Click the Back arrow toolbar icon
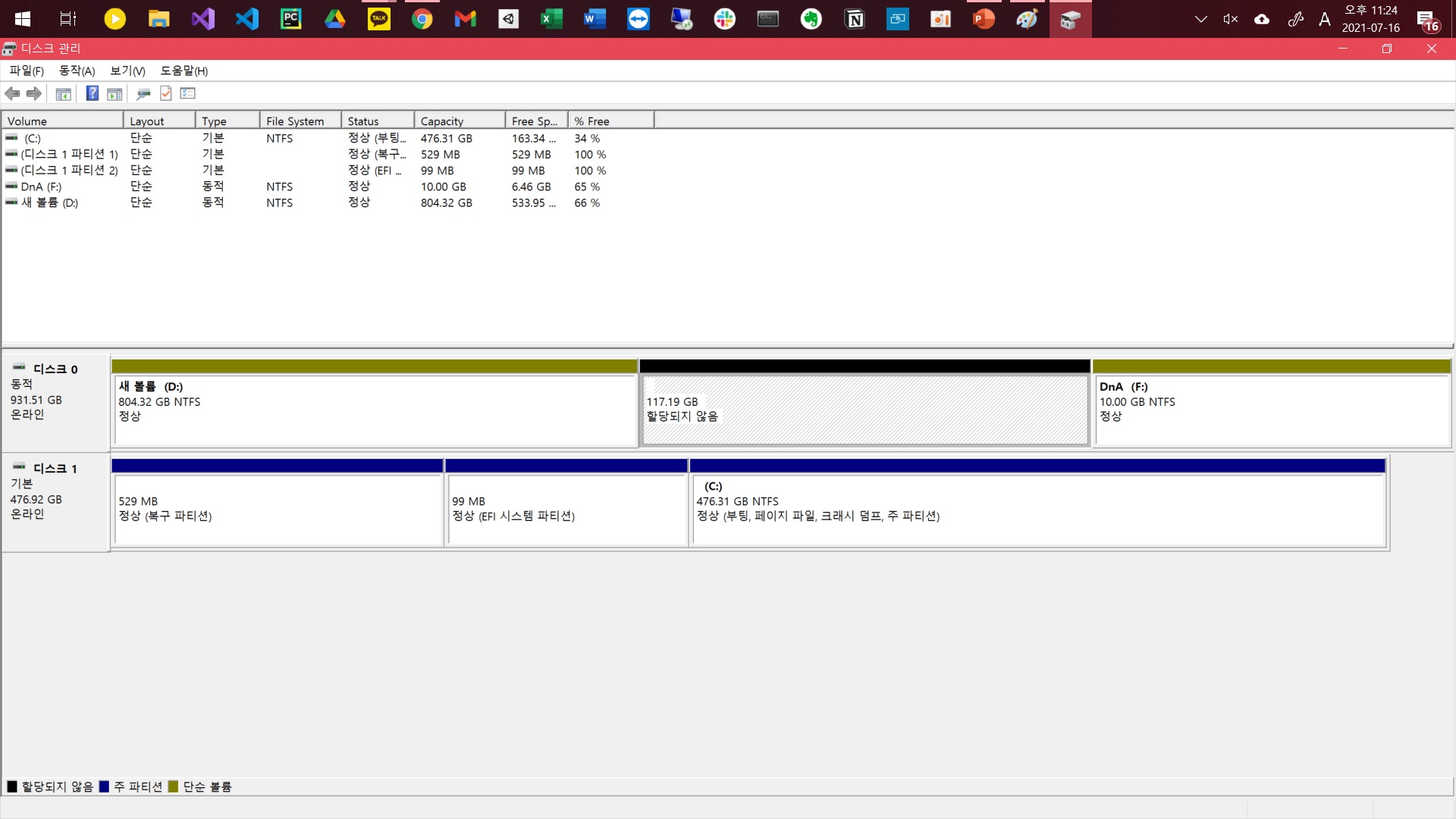The width and height of the screenshot is (1456, 819). tap(12, 93)
